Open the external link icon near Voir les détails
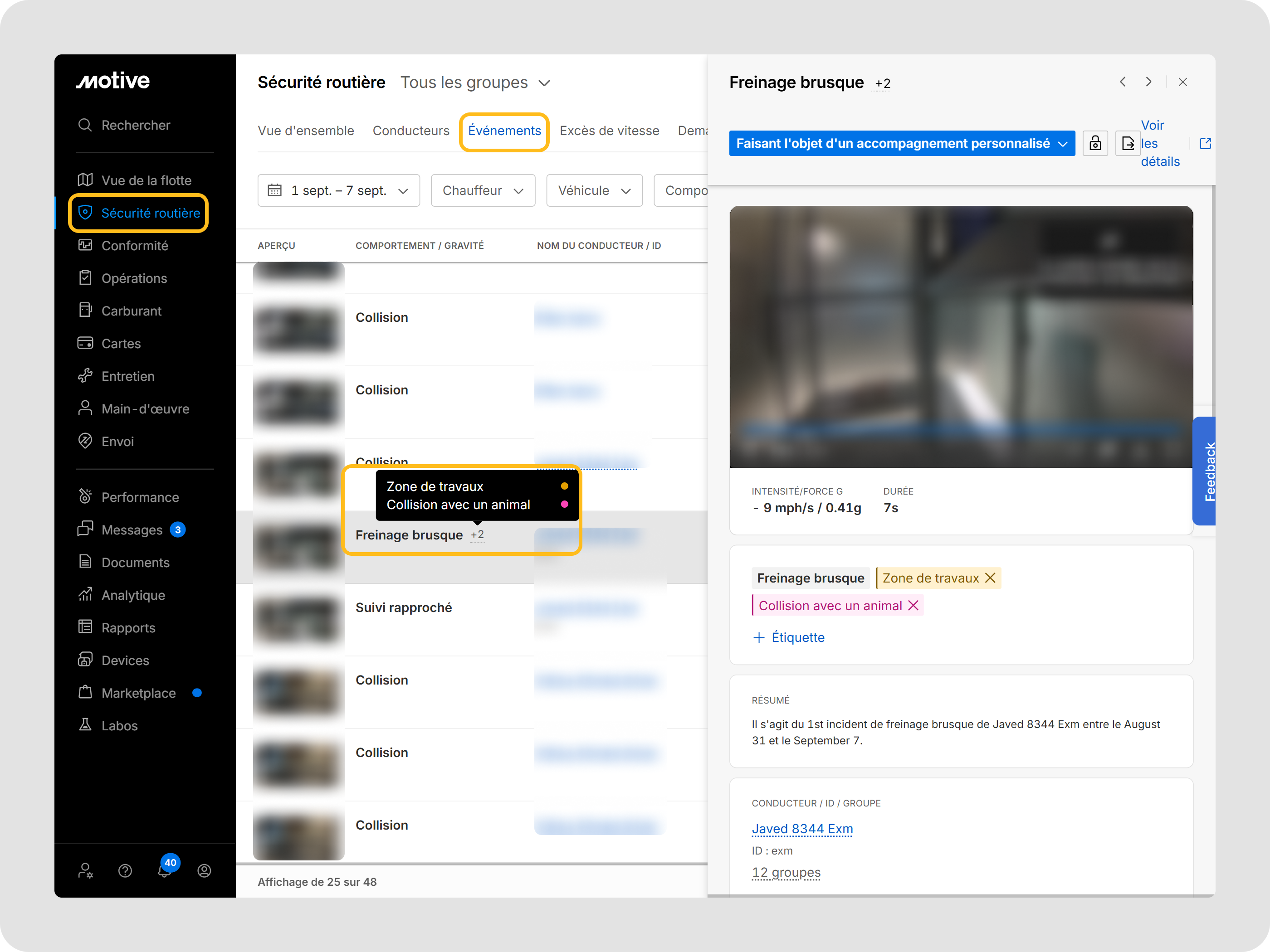 1205,143
